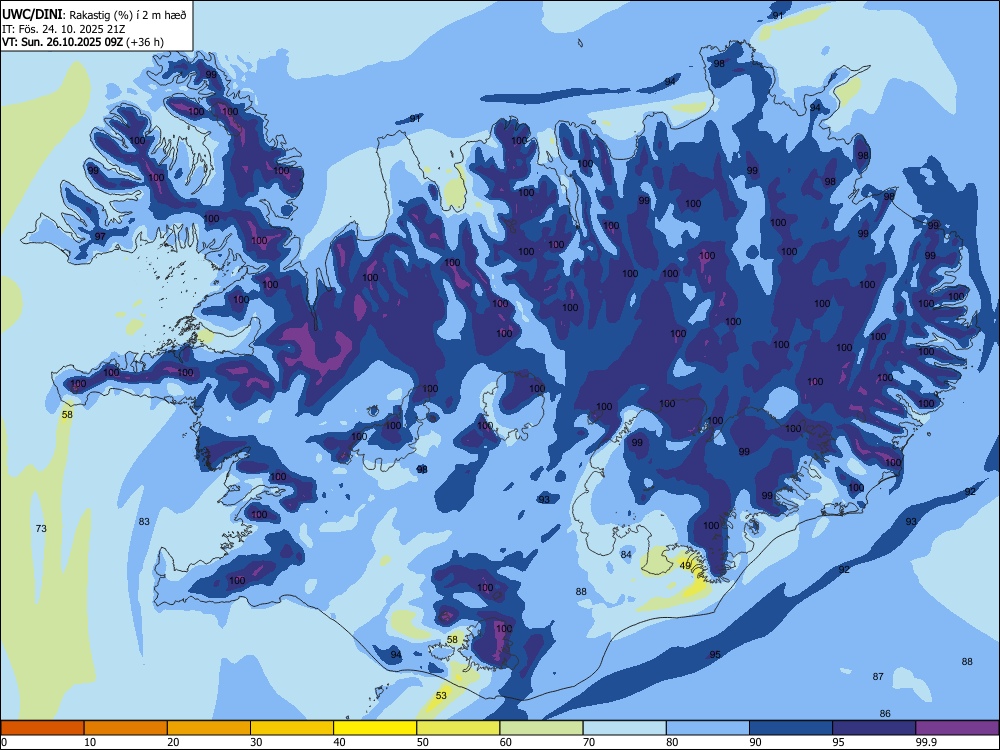
Task: Click the value 87 in the southeast ocean
Action: 878,676
